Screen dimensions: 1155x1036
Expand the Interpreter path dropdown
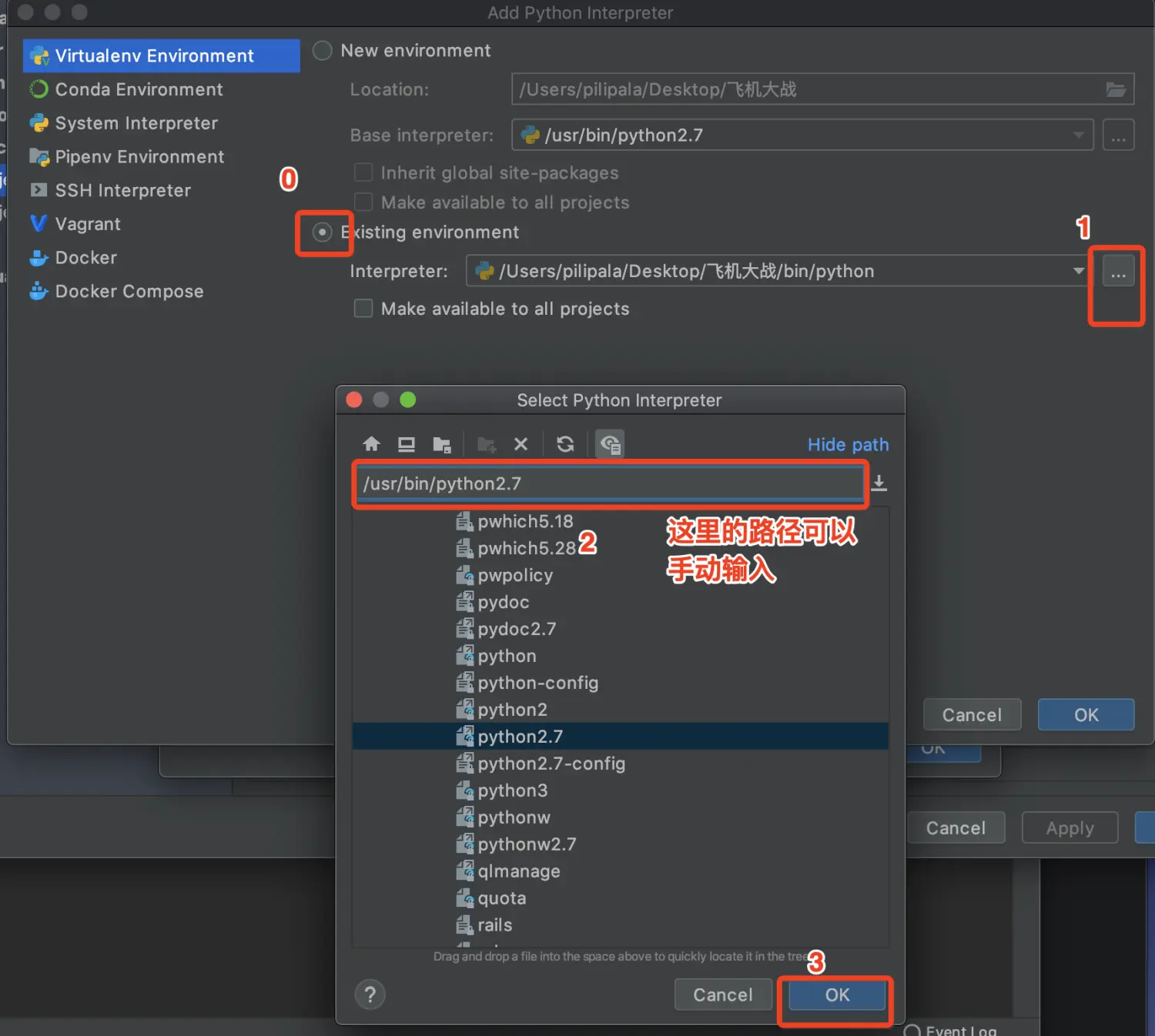[1078, 271]
